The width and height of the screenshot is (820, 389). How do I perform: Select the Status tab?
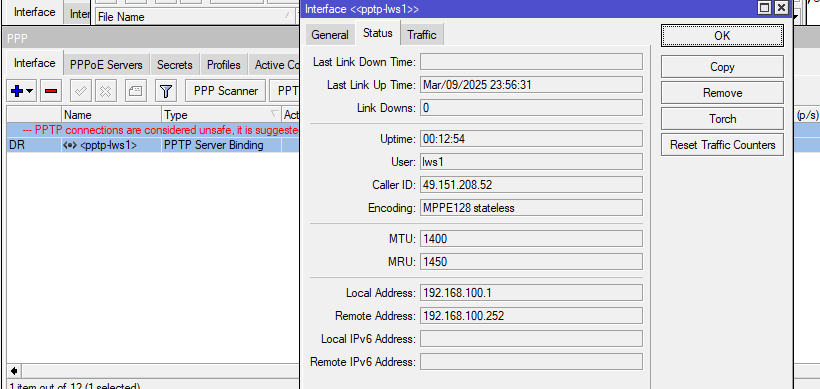378,33
